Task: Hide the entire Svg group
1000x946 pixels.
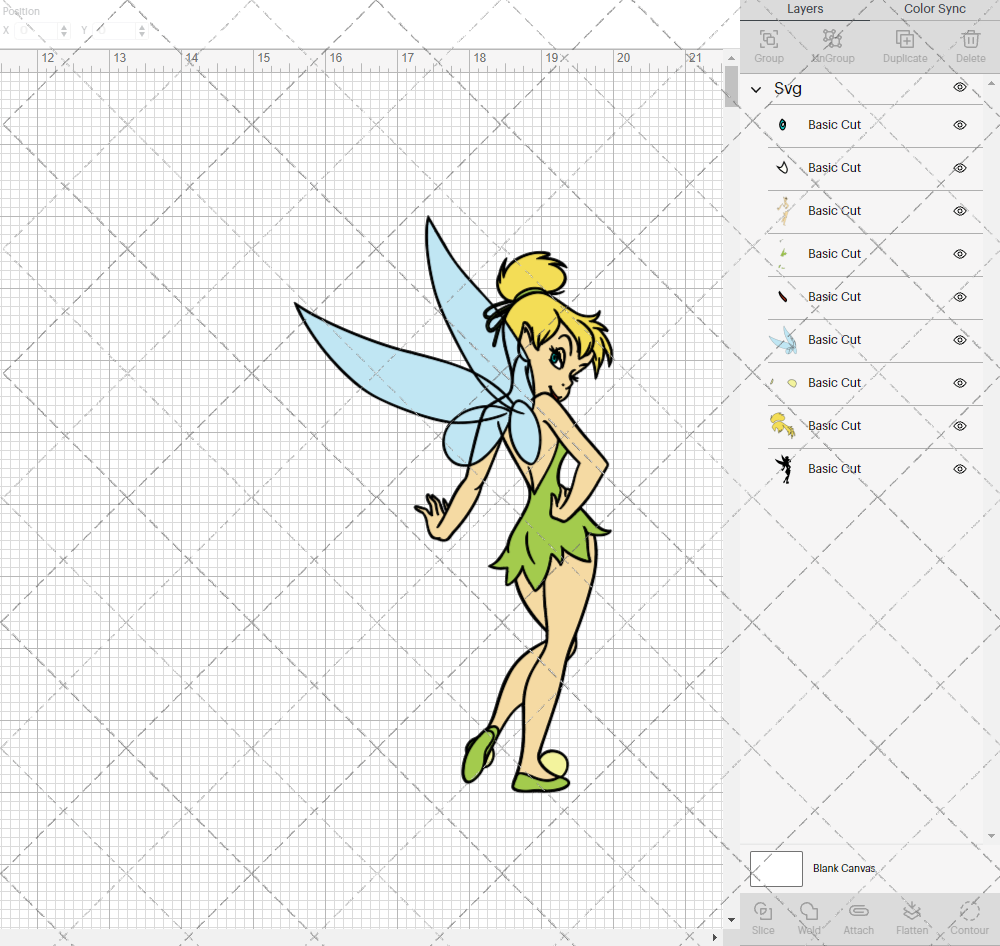Action: tap(960, 87)
